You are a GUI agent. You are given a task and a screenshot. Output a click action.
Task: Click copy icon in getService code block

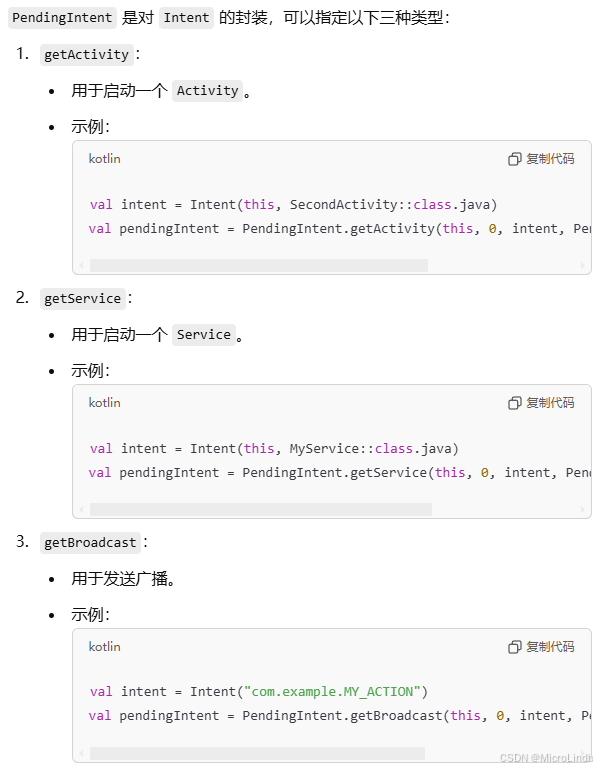[x=514, y=403]
